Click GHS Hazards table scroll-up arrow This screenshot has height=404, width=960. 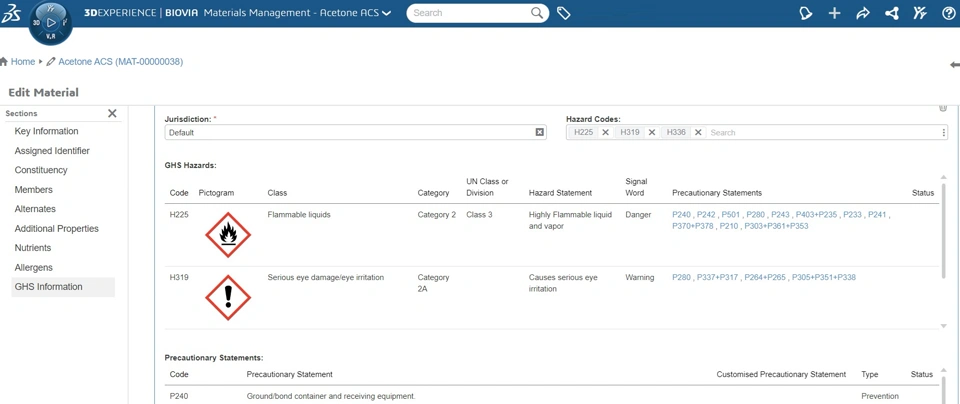coord(943,178)
